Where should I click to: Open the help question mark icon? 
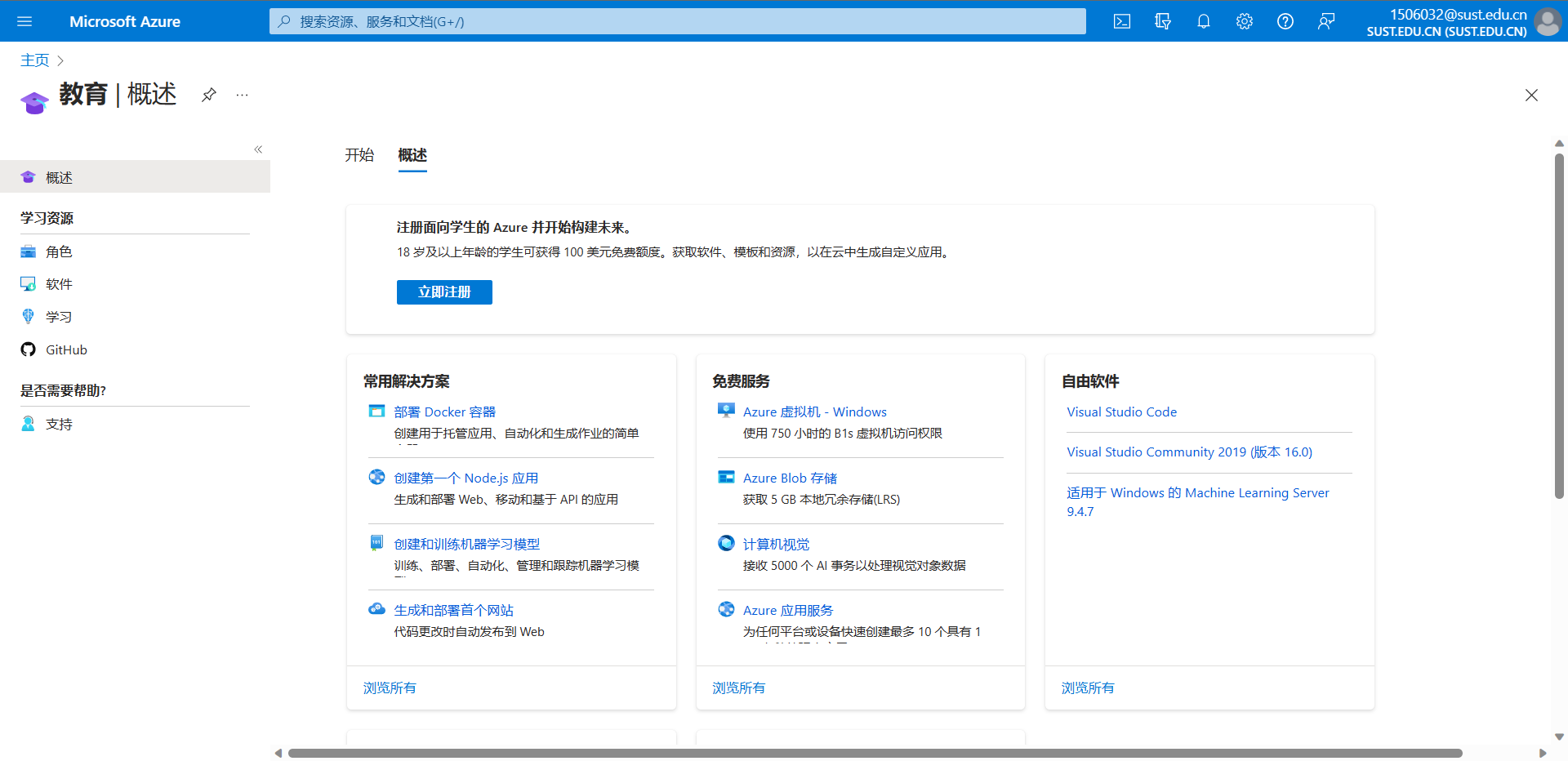(x=1285, y=21)
